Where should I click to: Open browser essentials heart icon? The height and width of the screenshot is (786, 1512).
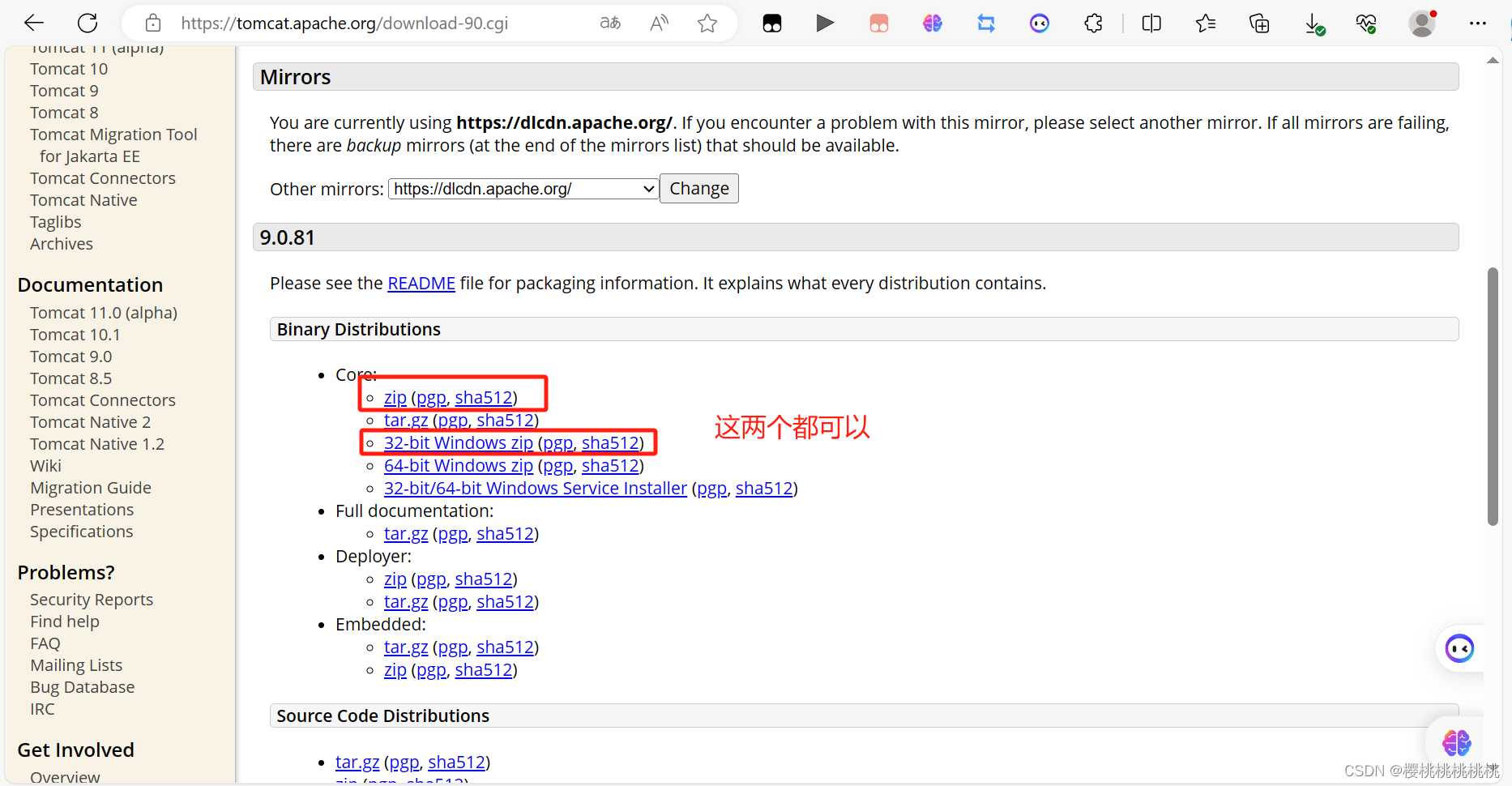[1367, 24]
